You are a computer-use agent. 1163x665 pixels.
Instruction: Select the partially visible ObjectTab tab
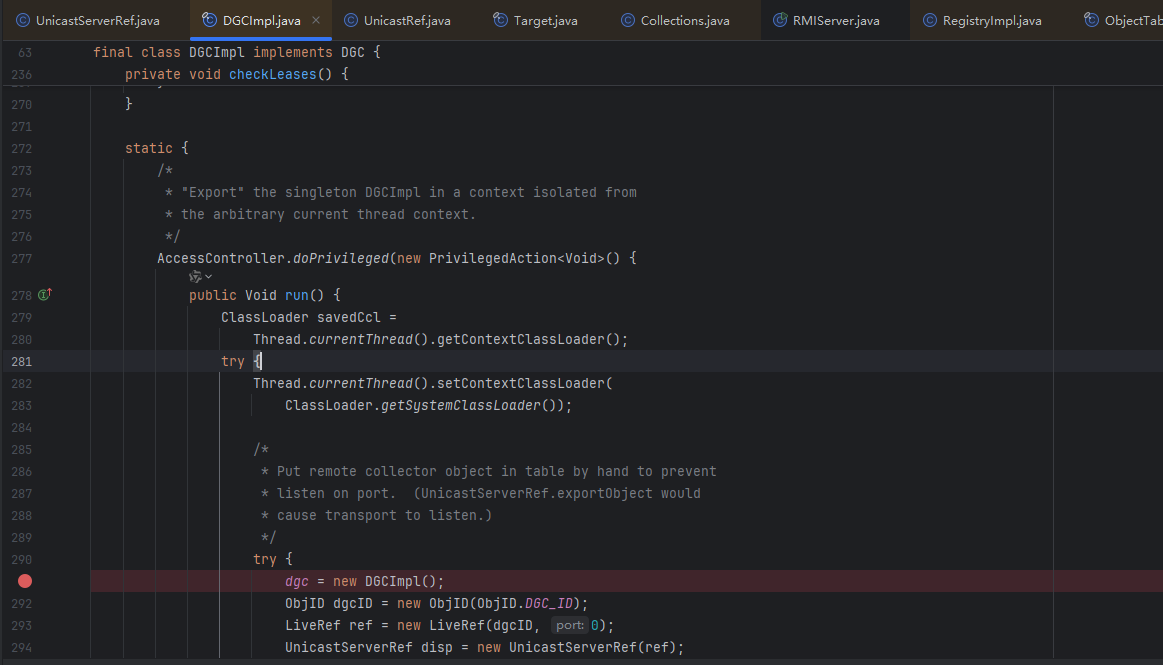click(x=1132, y=20)
